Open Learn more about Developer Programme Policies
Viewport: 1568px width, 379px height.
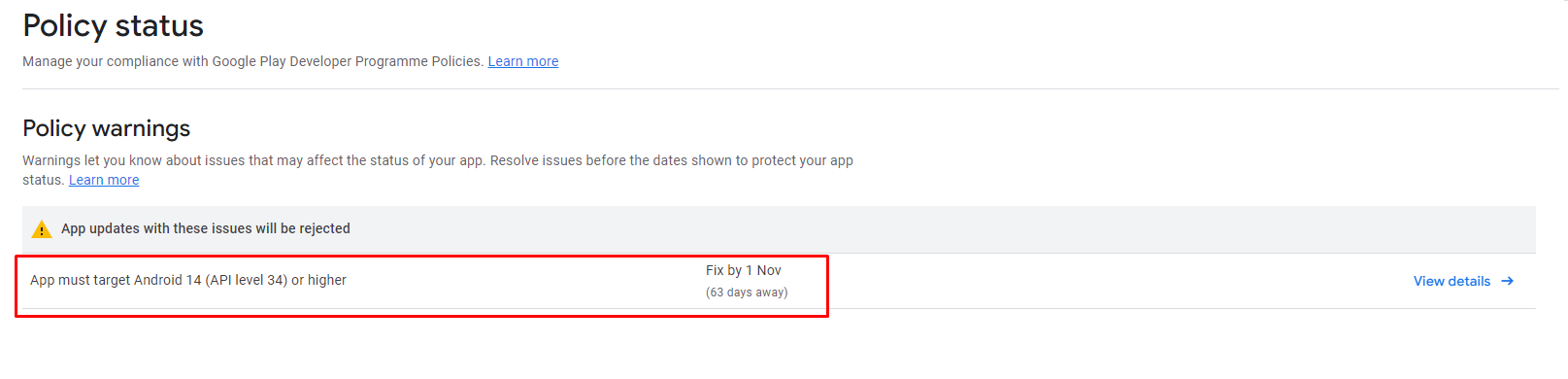point(523,61)
